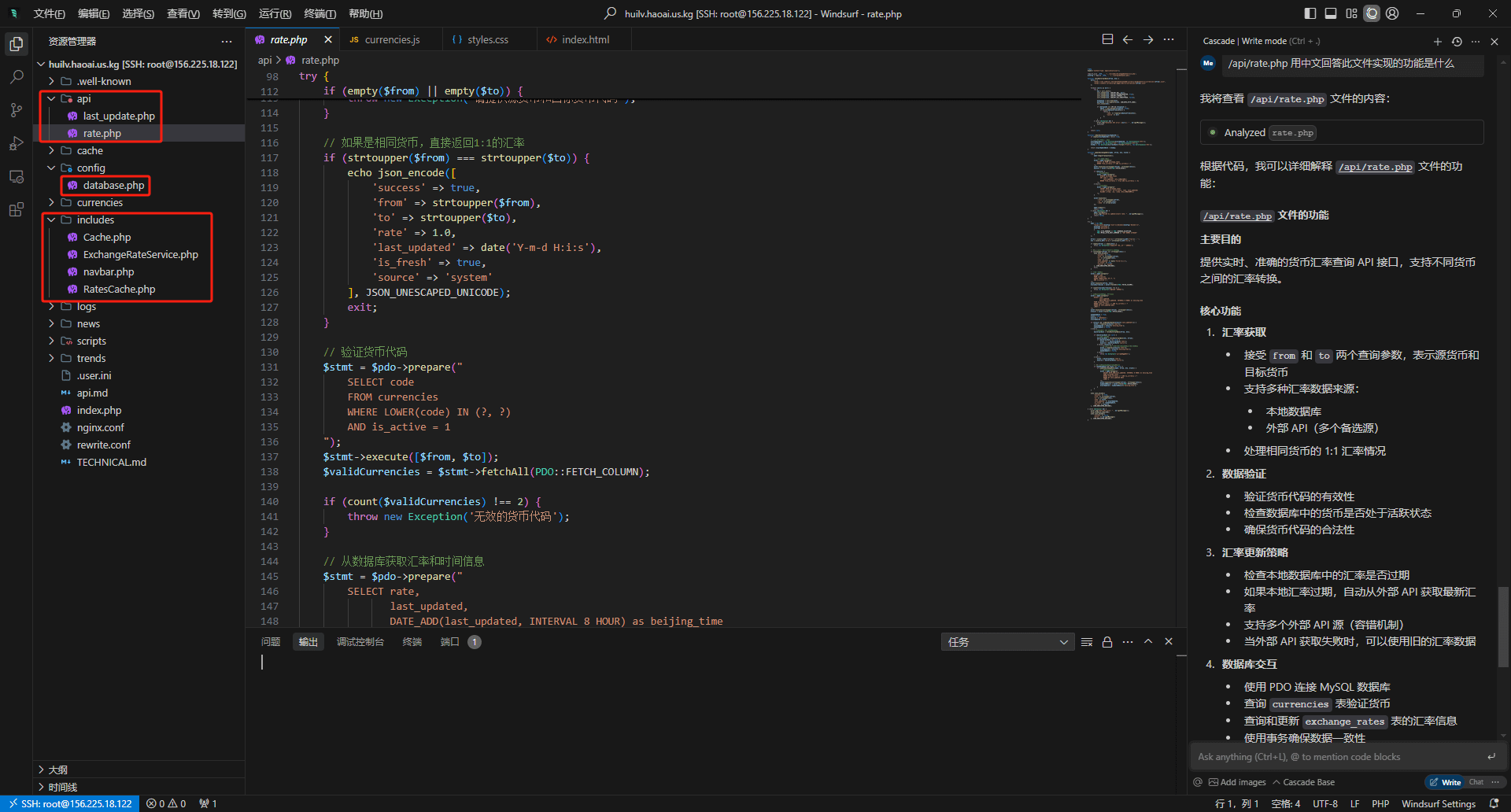Viewport: 1511px width, 812px height.
Task: Maximize the bottom panel with chevron up
Action: click(1148, 642)
